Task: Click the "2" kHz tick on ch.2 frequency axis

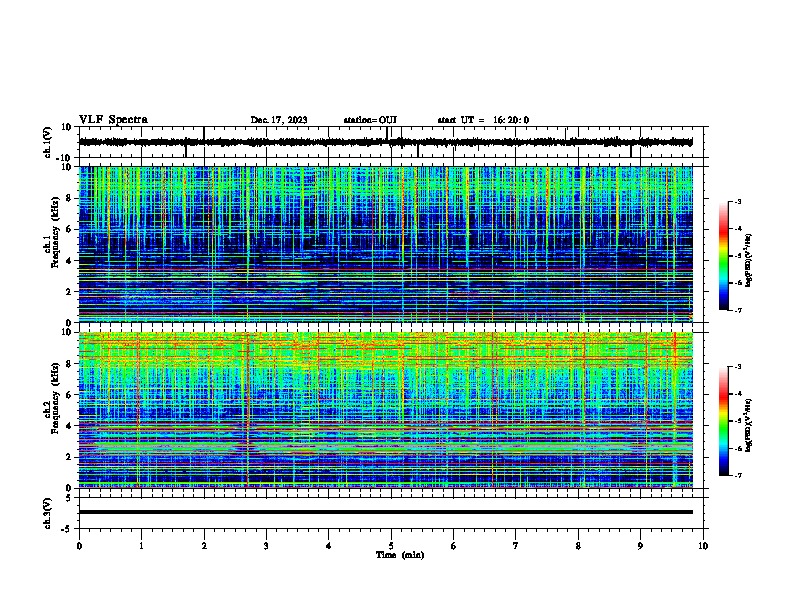Action: [69, 457]
